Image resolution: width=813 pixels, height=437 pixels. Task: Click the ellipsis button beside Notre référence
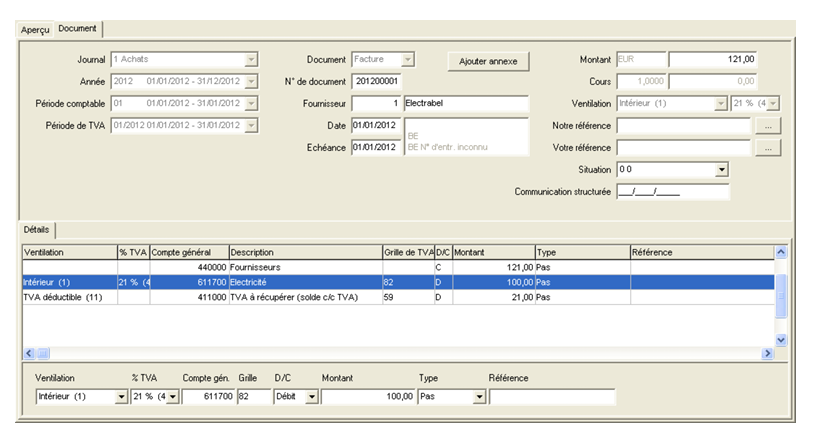(768, 126)
